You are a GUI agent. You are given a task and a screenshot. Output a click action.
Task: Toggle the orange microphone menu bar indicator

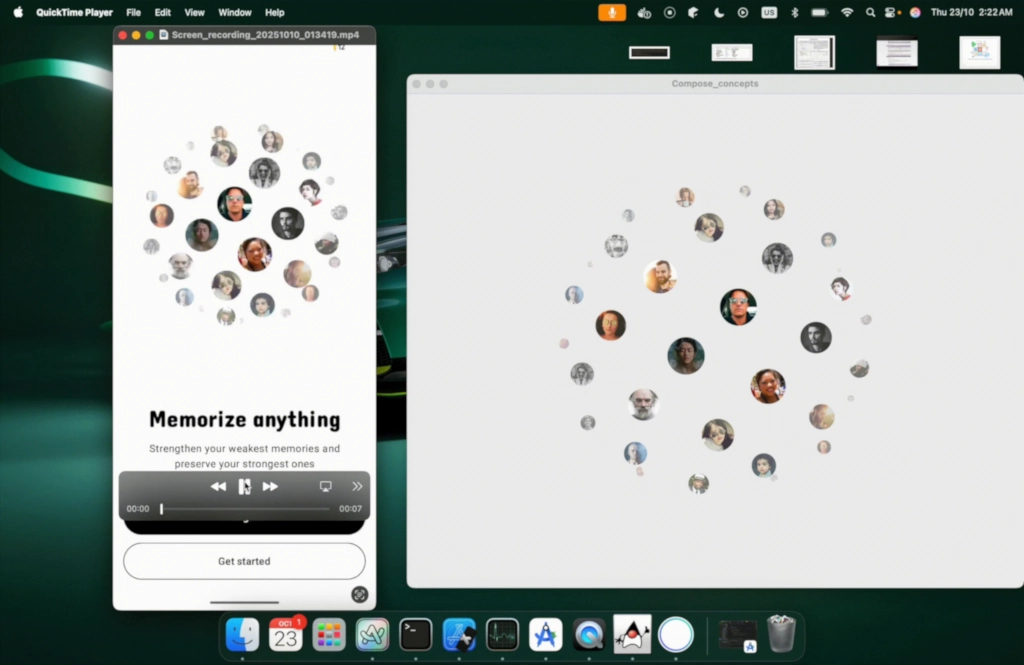(612, 12)
